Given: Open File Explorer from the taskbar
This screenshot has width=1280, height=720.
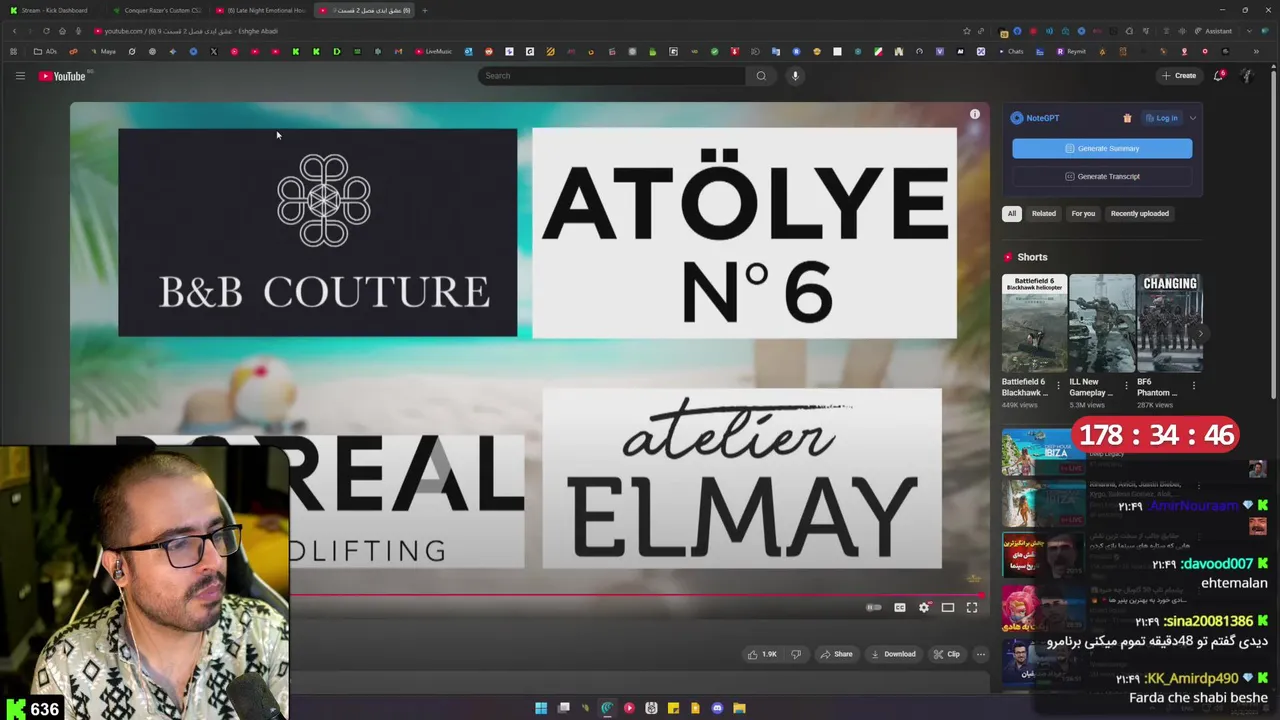Looking at the screenshot, I should tap(739, 708).
